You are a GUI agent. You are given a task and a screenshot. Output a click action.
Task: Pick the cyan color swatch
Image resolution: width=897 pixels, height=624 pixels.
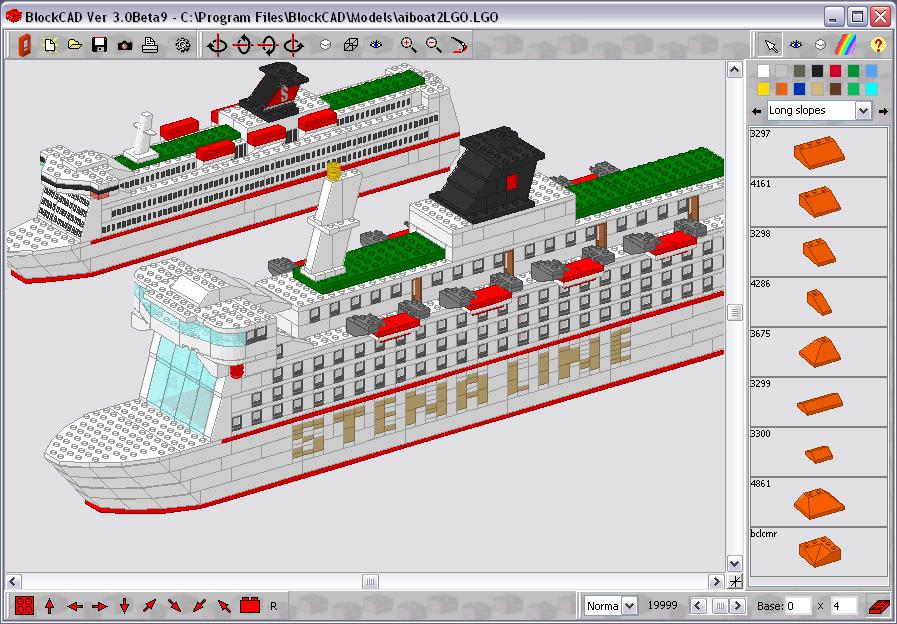pos(871,89)
